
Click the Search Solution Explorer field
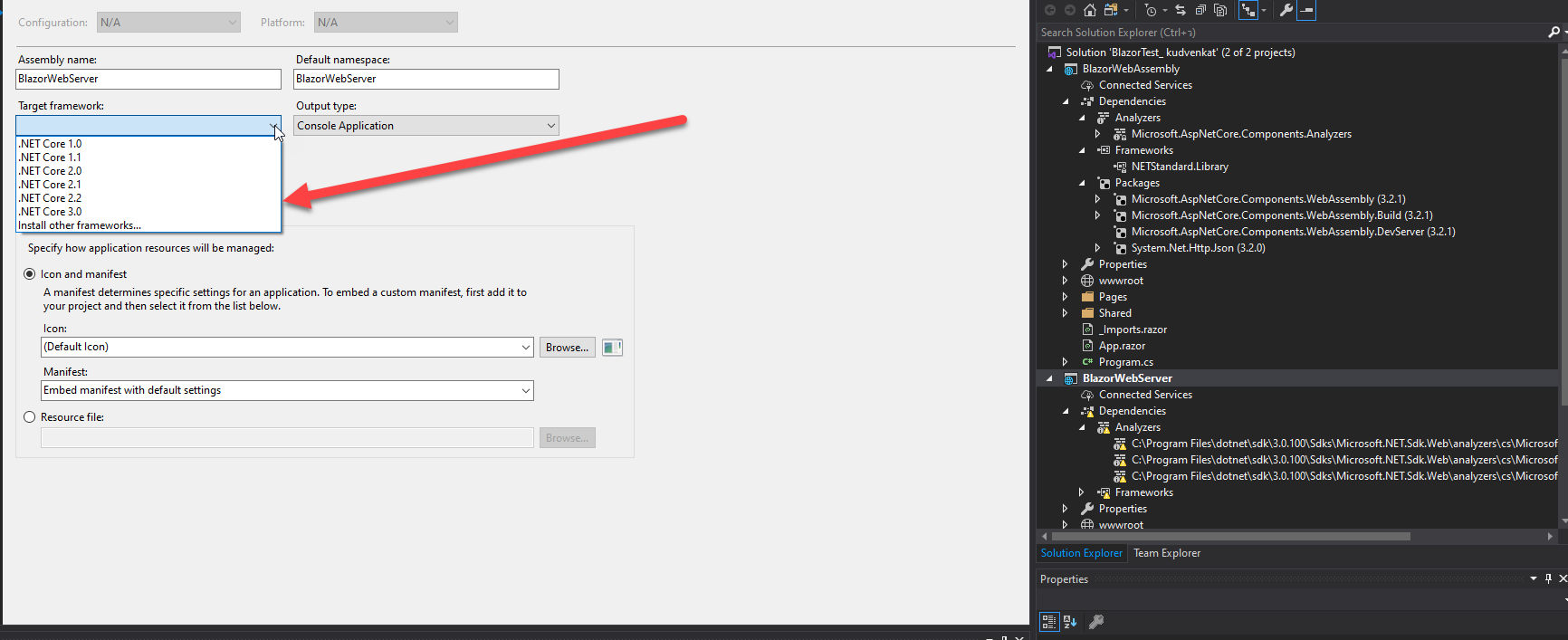pyautogui.click(x=1292, y=32)
